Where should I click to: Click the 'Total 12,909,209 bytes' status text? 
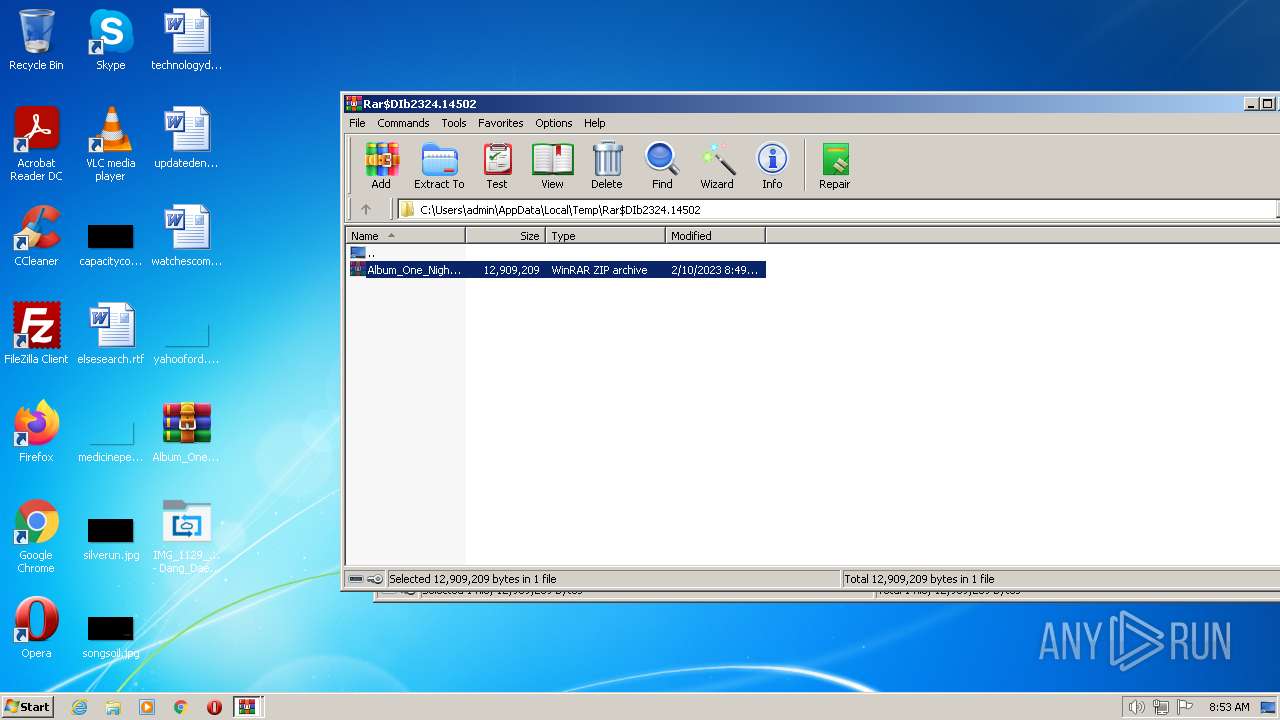(x=919, y=579)
